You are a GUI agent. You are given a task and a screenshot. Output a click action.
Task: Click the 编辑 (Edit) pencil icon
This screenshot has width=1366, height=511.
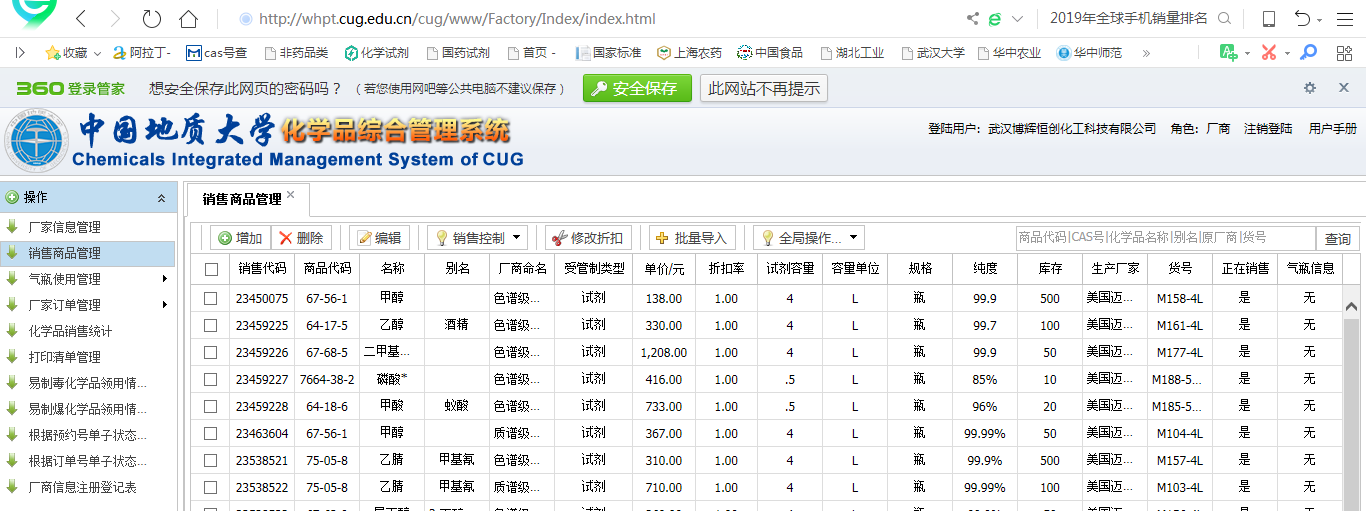(363, 238)
